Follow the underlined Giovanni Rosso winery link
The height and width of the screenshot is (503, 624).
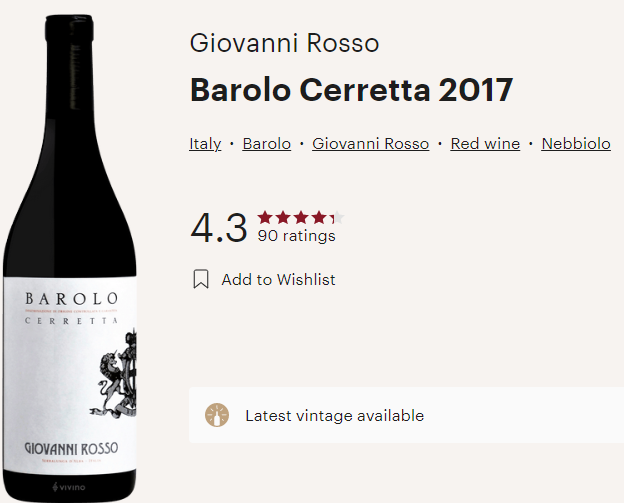pyautogui.click(x=370, y=144)
